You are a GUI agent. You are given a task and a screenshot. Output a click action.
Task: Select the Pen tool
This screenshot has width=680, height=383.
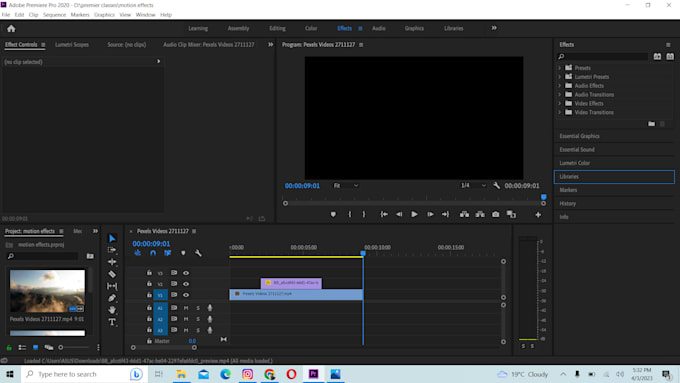tap(112, 298)
